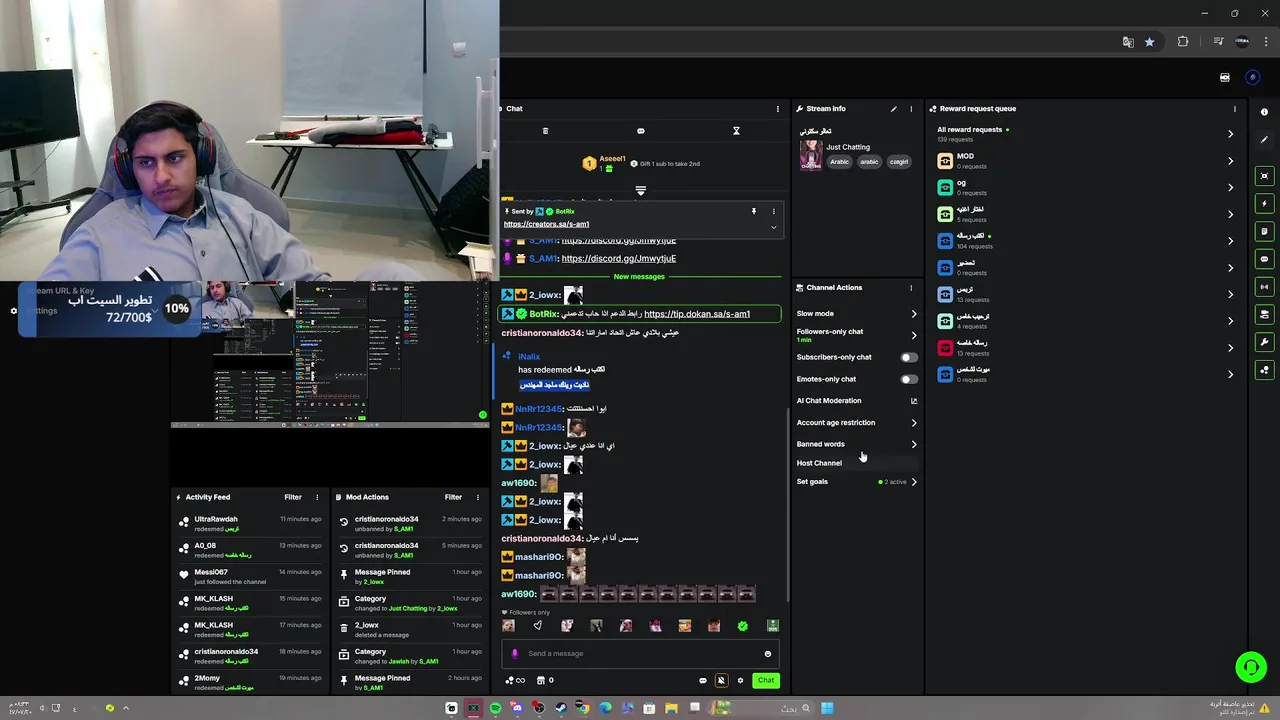Bookmark page with browser star icon

click(x=1149, y=42)
